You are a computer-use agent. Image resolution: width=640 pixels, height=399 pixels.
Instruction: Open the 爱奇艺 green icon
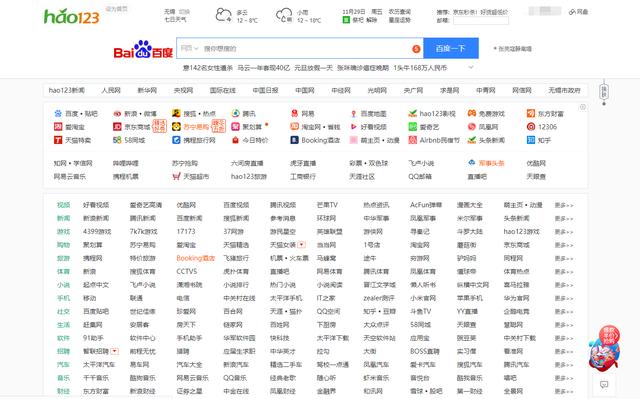point(413,127)
